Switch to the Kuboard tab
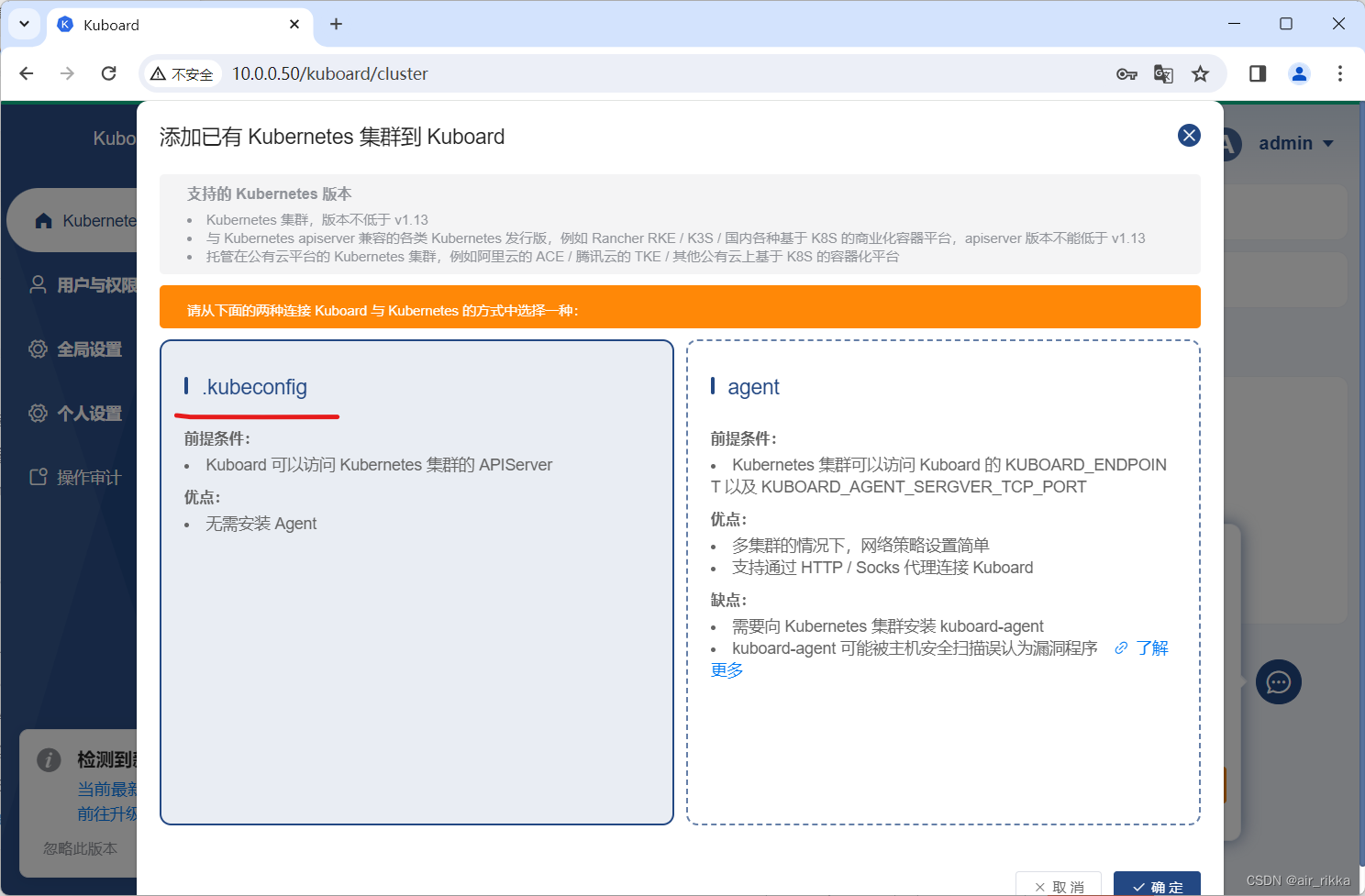 180,25
